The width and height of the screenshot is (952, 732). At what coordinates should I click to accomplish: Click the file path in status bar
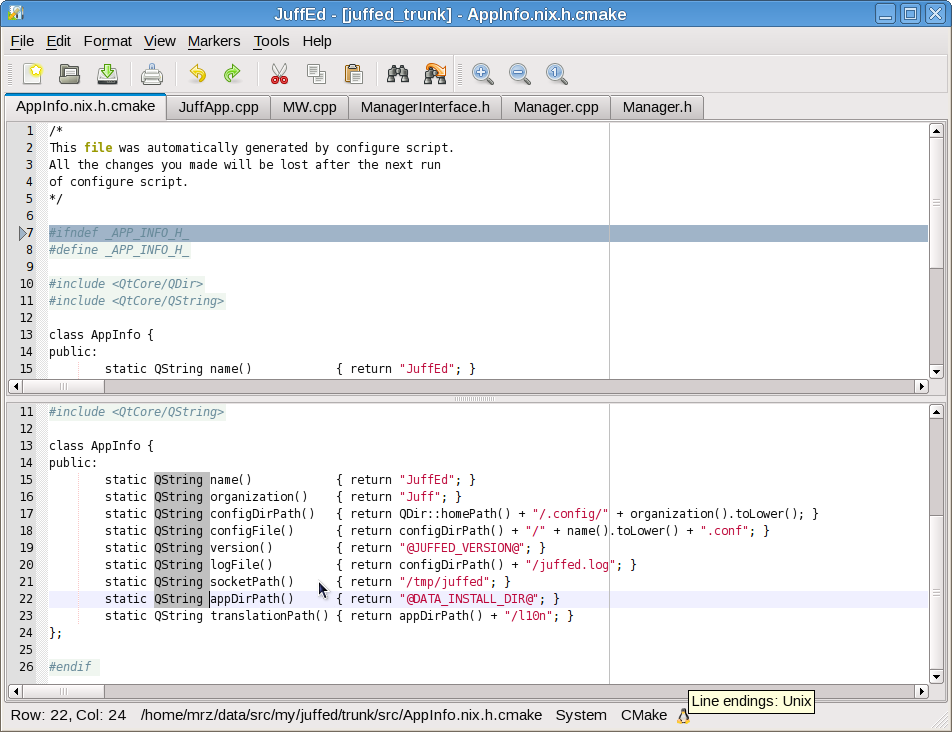[x=341, y=716]
